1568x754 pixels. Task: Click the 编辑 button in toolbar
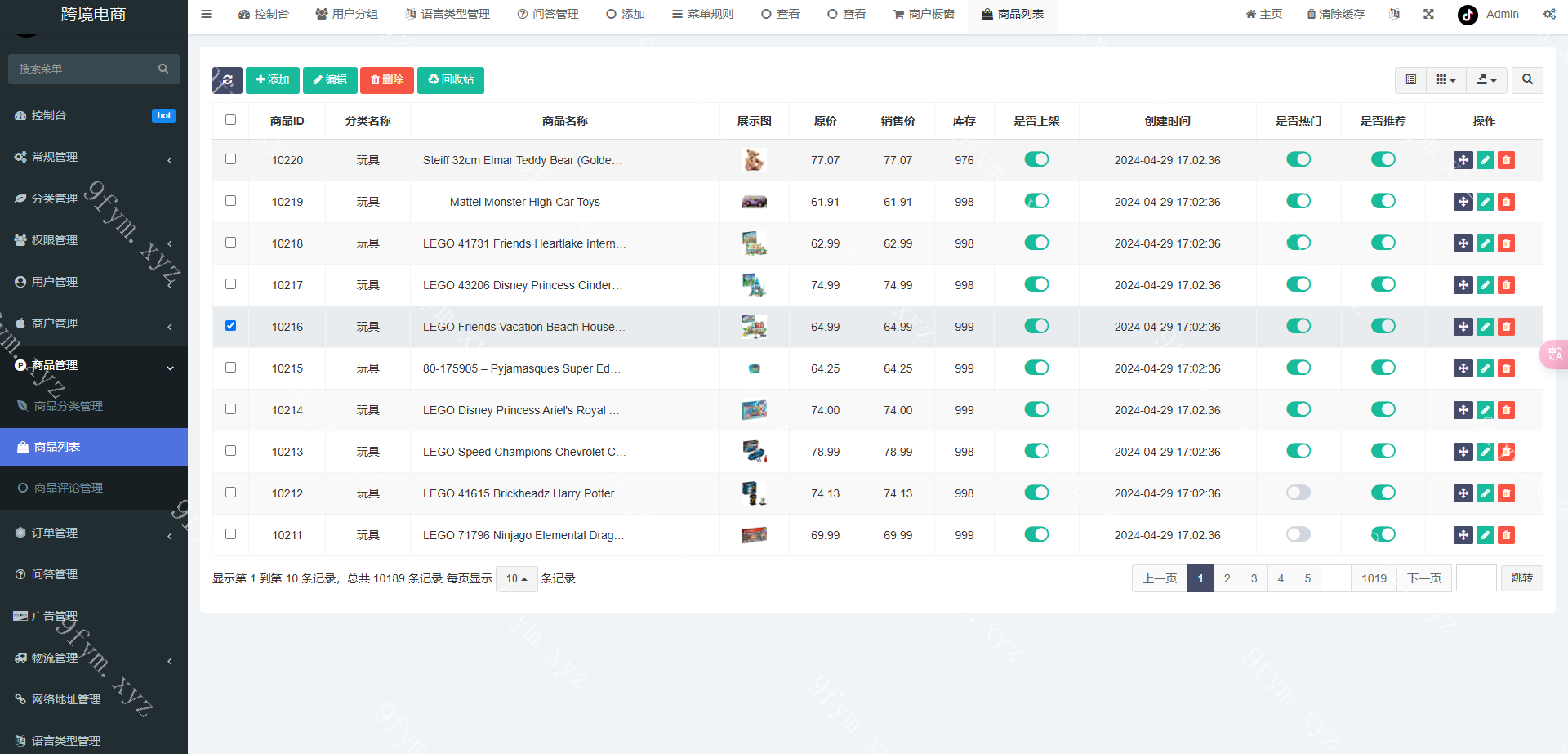[x=330, y=80]
